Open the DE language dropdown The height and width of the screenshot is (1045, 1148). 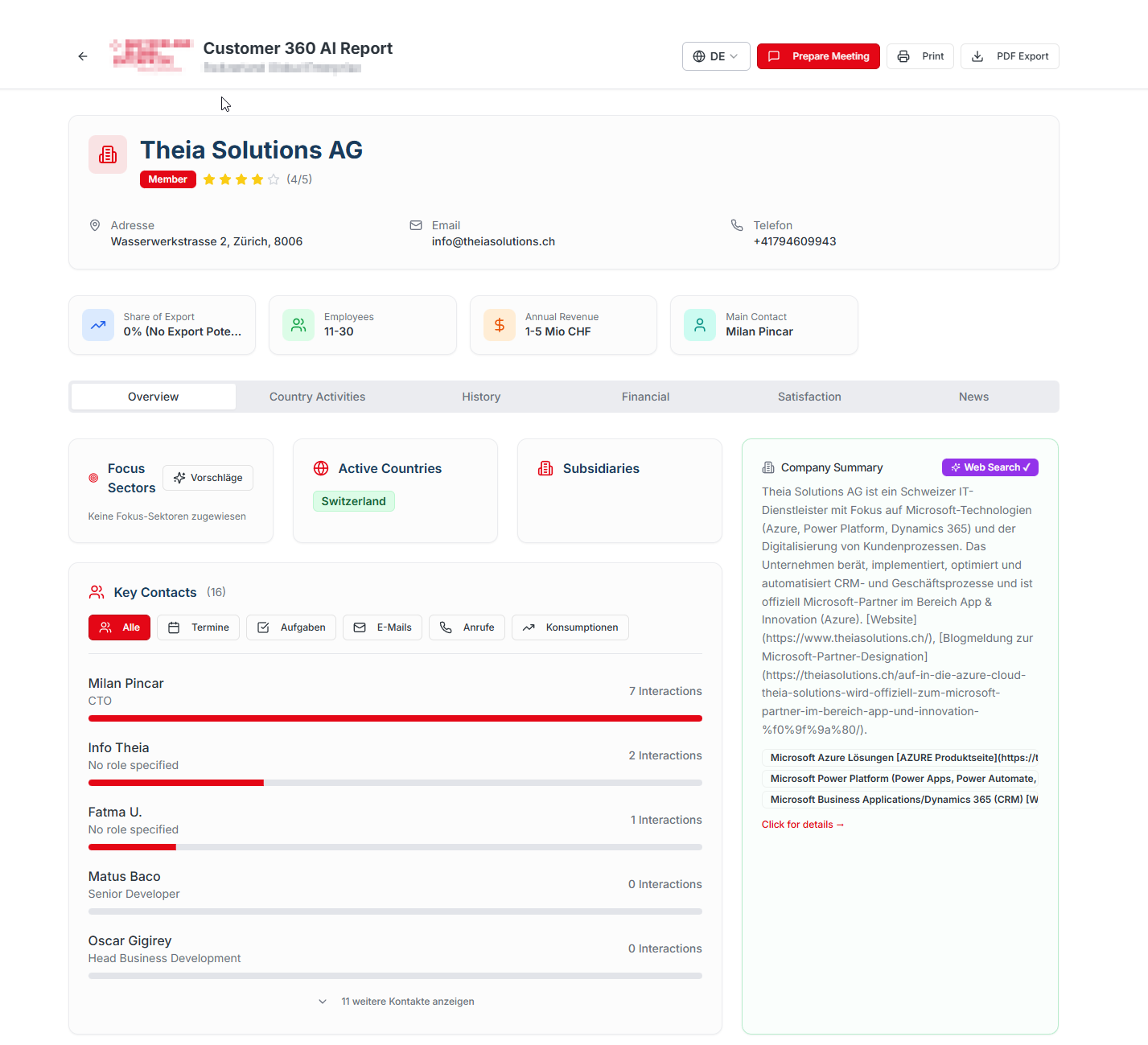716,56
